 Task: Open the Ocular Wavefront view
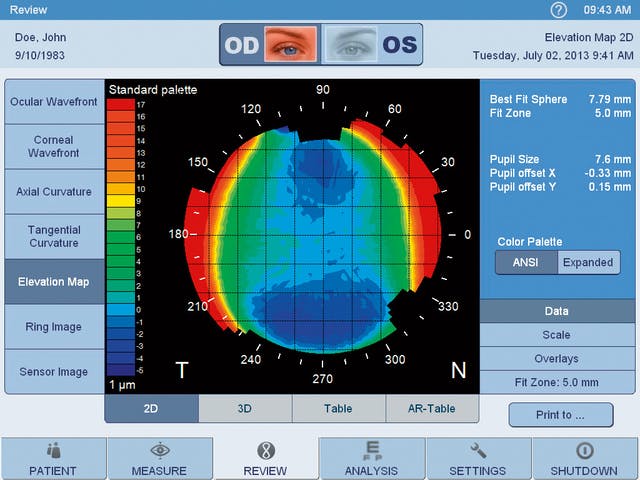[x=54, y=102]
